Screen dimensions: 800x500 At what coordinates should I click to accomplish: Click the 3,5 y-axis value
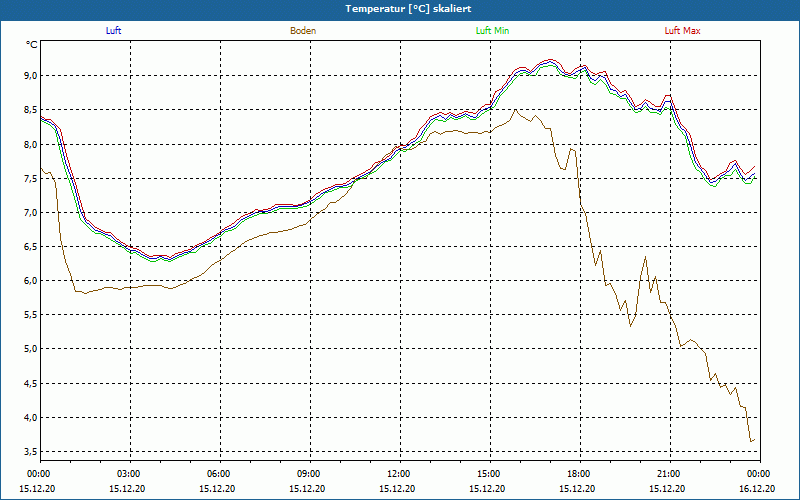[x=31, y=452]
